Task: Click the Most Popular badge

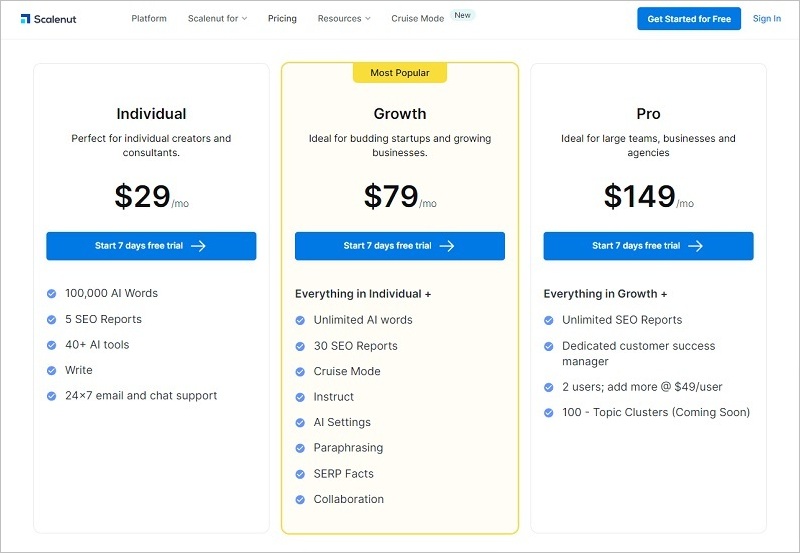Action: (400, 73)
